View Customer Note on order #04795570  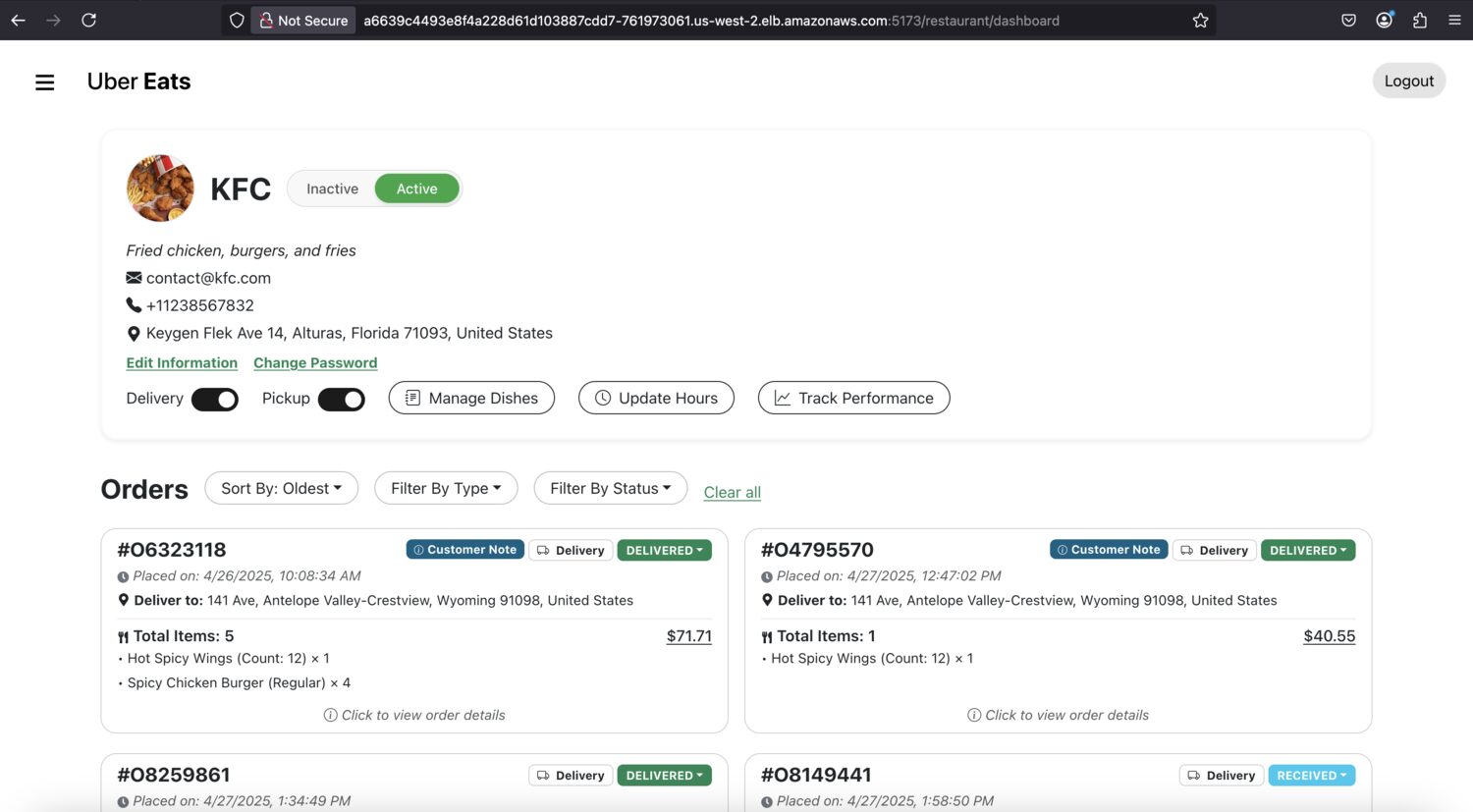(x=1109, y=550)
